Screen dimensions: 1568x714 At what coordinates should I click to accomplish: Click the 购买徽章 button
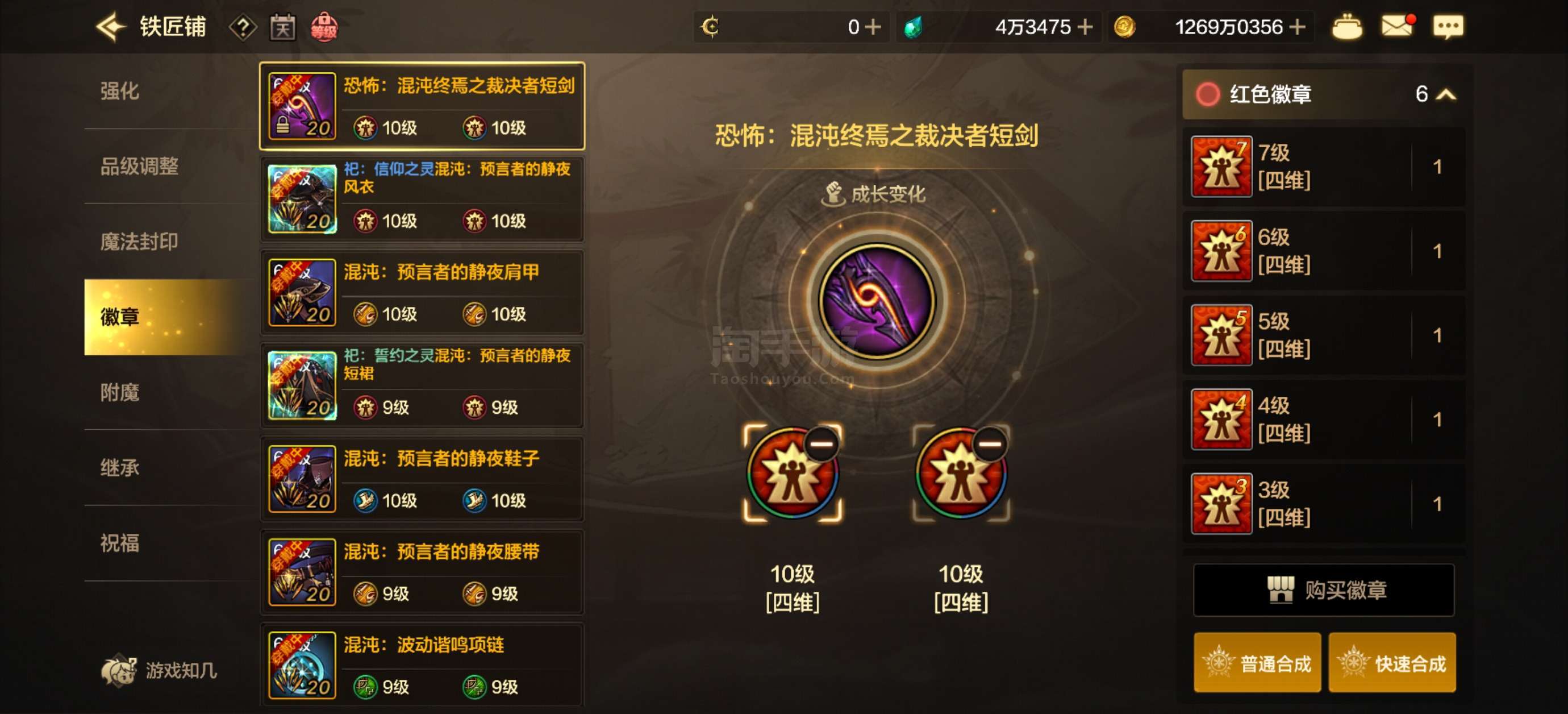(x=1324, y=590)
